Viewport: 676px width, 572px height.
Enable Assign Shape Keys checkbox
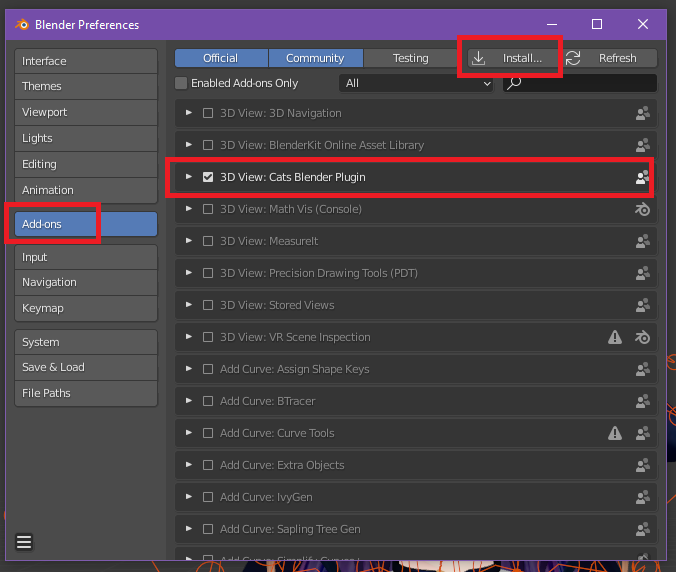click(208, 369)
